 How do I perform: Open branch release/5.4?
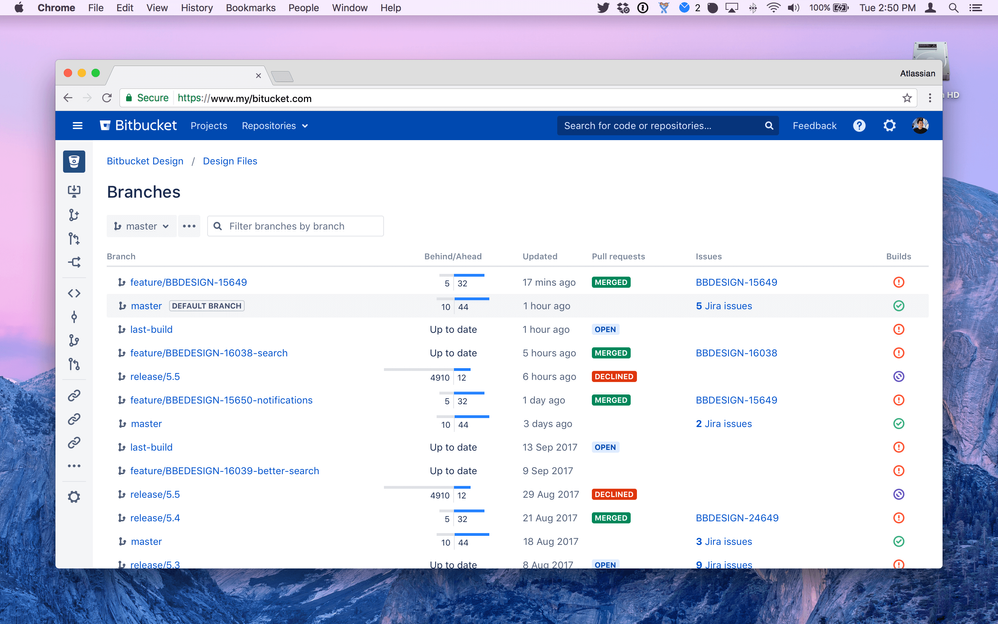[155, 518]
